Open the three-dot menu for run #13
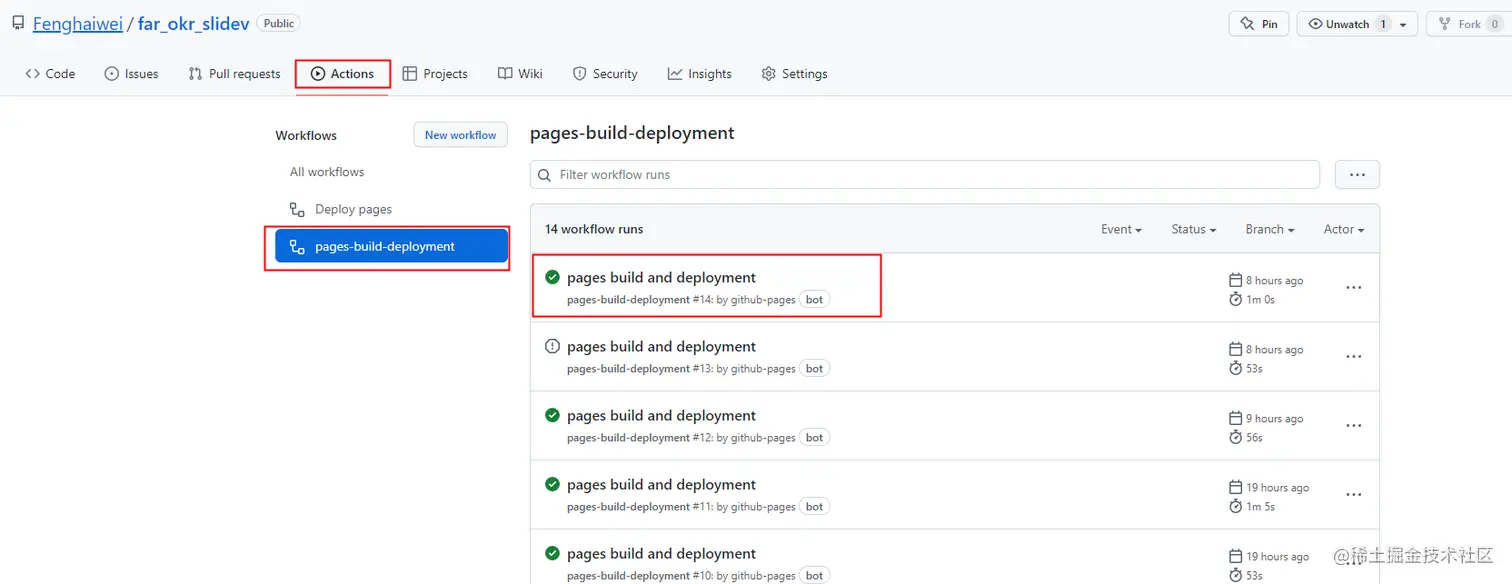 coord(1353,356)
